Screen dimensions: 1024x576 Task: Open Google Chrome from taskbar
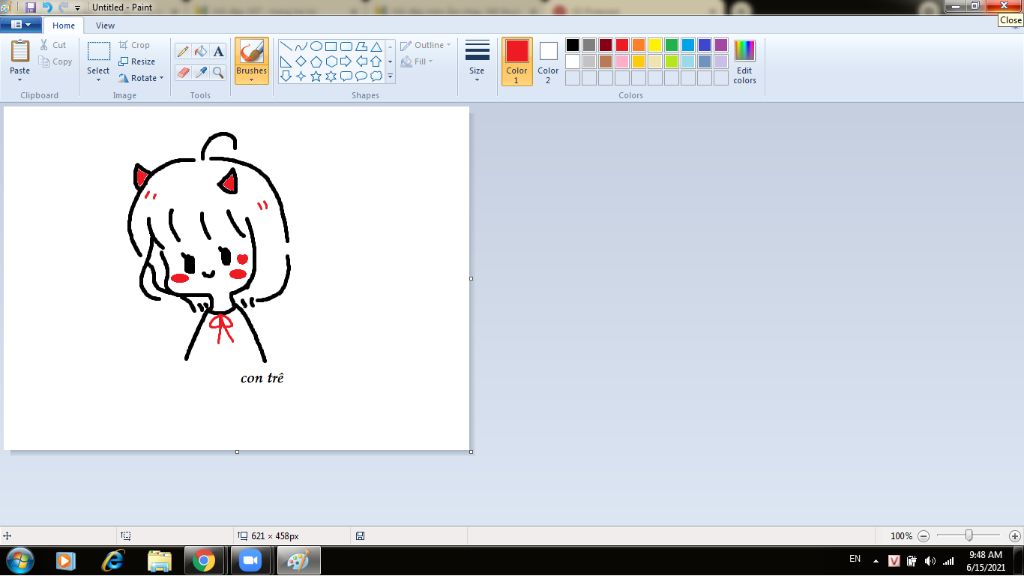click(x=203, y=561)
